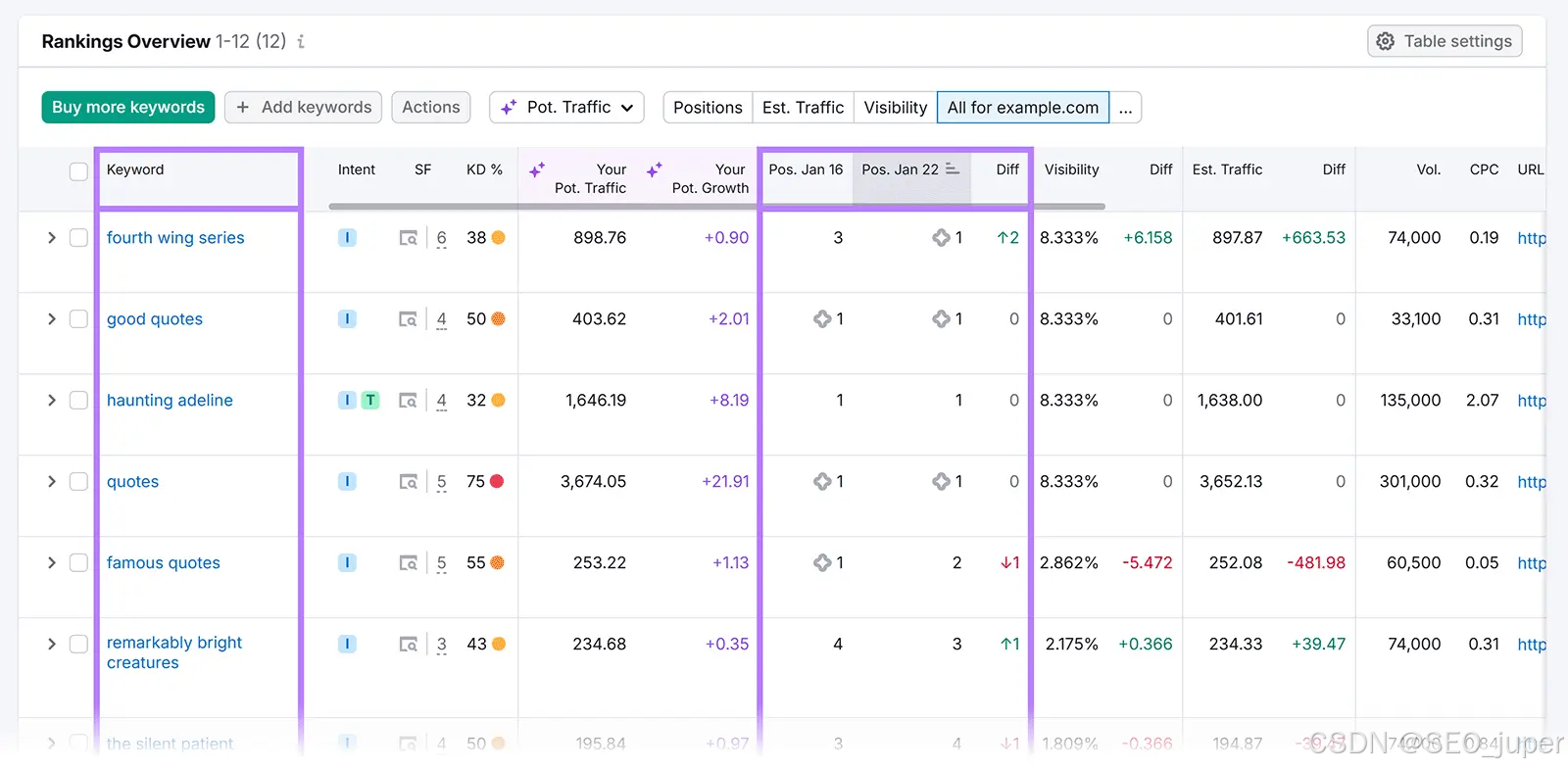The image size is (1568, 770).
Task: Expand the haunting adeline row
Action: pyautogui.click(x=51, y=400)
